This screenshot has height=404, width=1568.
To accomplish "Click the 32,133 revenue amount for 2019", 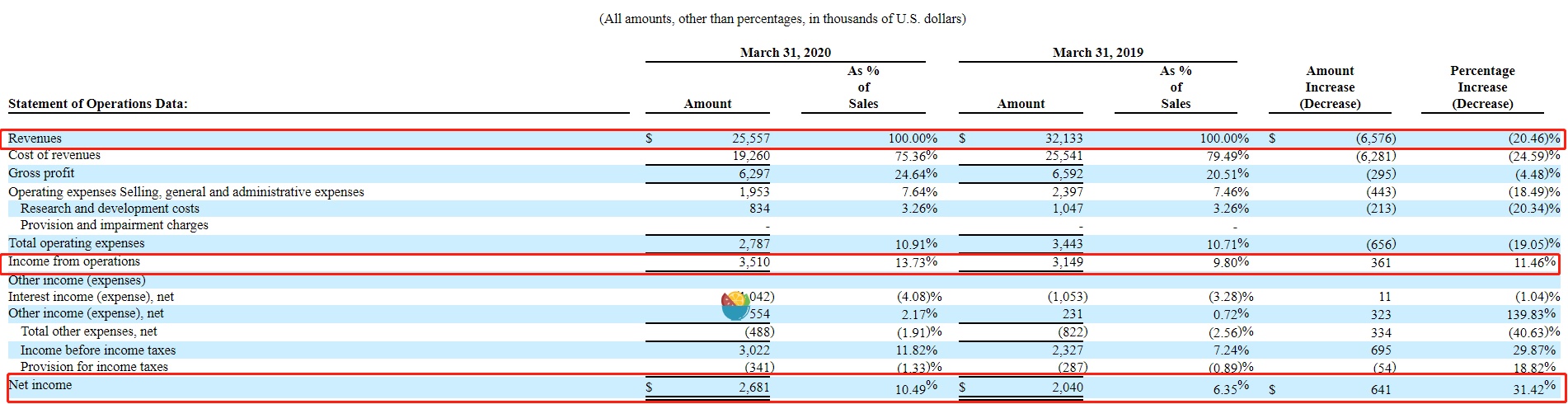I will click(1063, 139).
